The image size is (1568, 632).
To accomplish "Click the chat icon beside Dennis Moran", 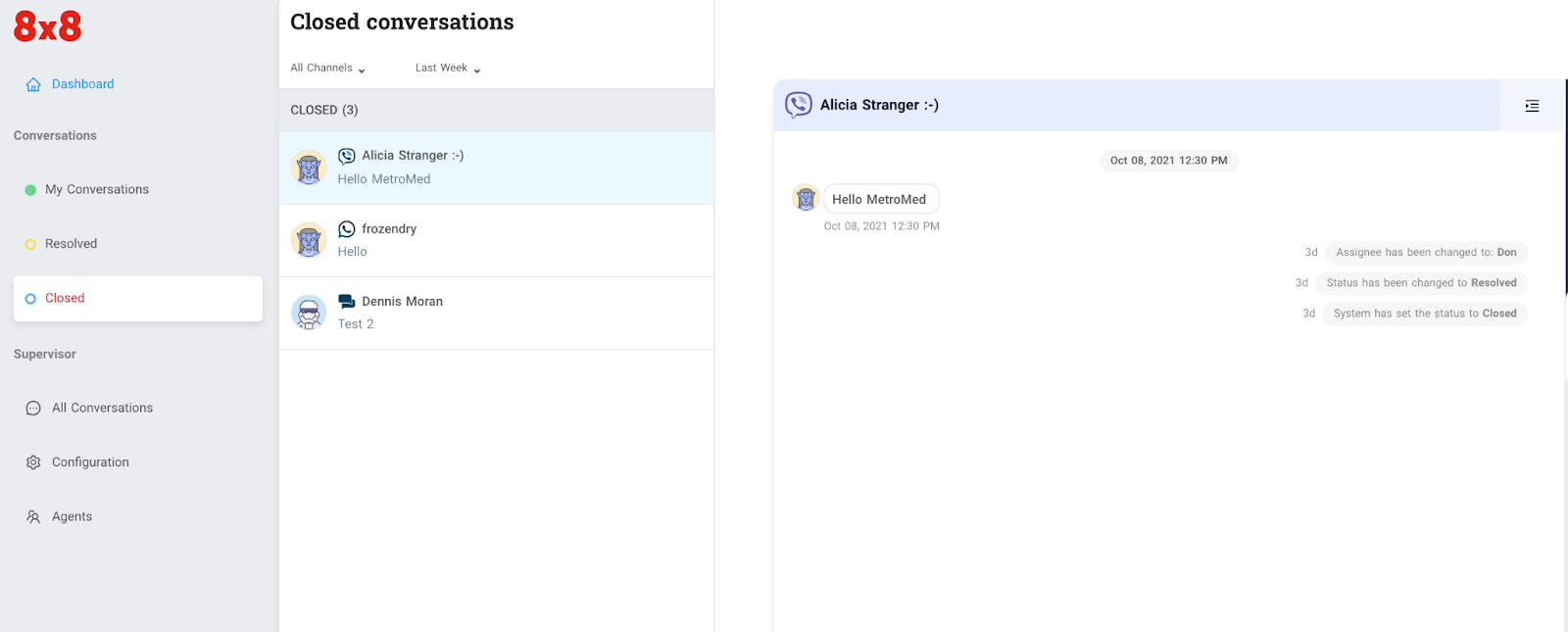I will [x=347, y=302].
